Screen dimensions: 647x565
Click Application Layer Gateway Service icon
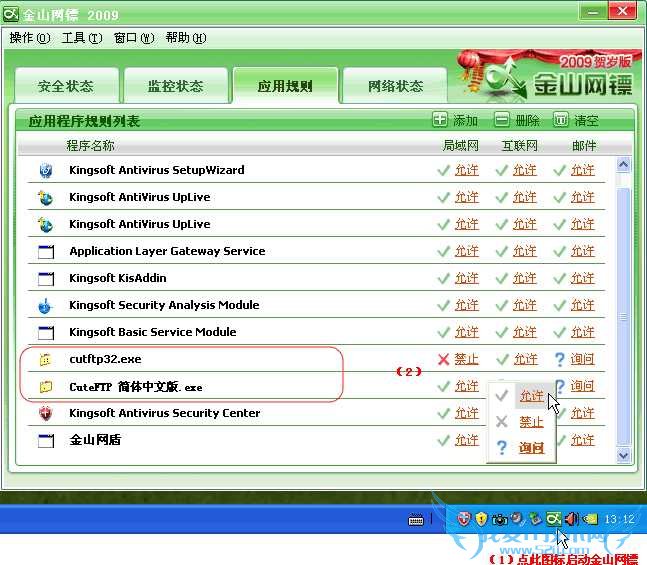tap(46, 251)
